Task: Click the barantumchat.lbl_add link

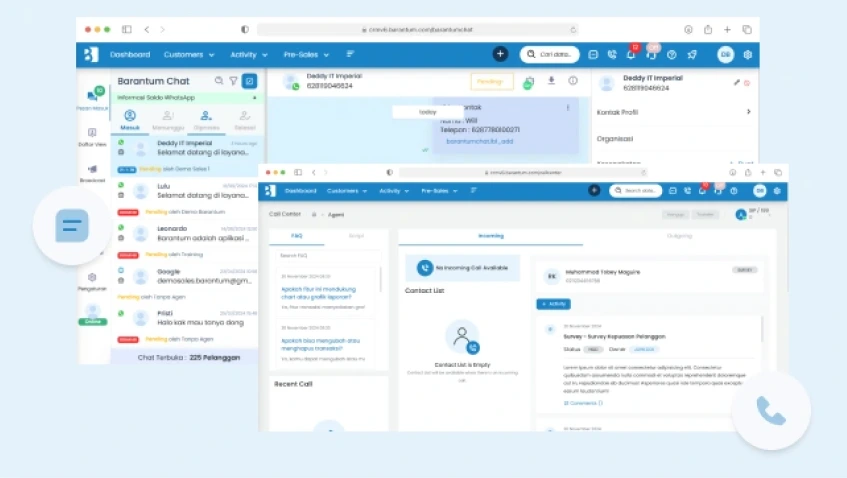Action: [x=480, y=141]
